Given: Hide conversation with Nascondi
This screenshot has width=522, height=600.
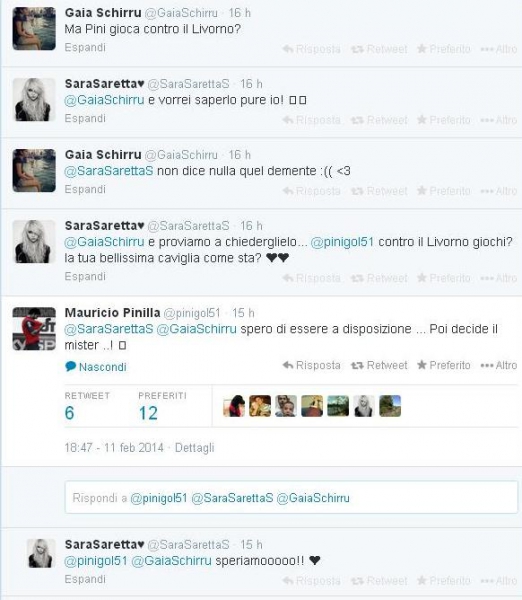Looking at the screenshot, I should click(96, 367).
